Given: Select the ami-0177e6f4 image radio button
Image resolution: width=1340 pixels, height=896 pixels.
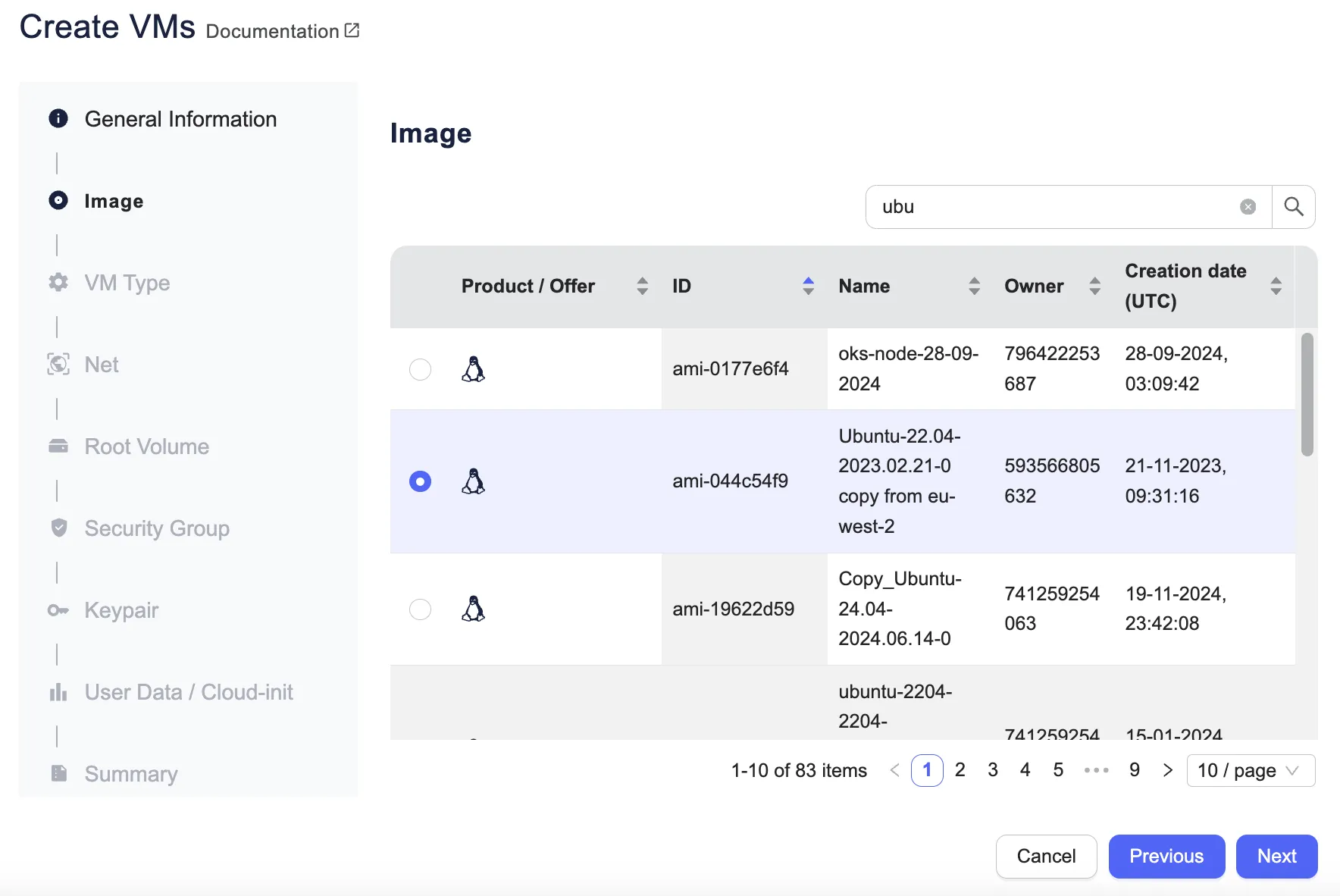Looking at the screenshot, I should tap(420, 369).
